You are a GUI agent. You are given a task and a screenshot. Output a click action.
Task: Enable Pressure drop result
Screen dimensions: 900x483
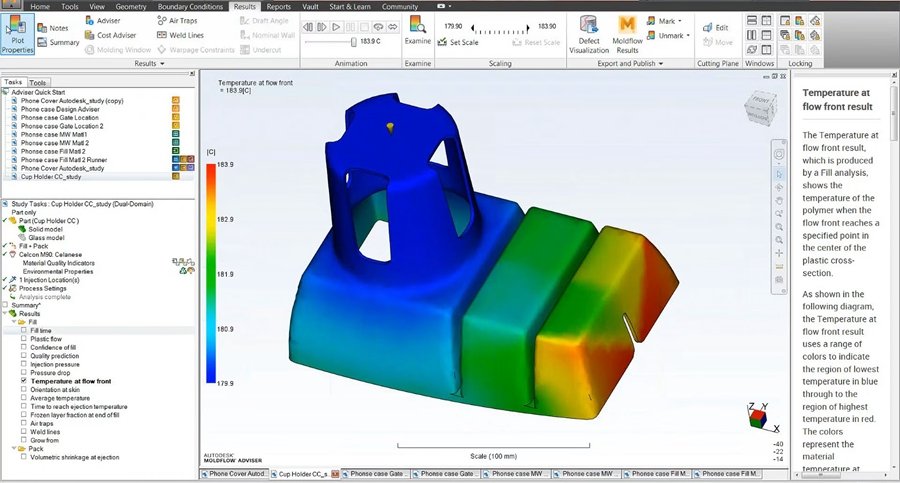(24, 373)
